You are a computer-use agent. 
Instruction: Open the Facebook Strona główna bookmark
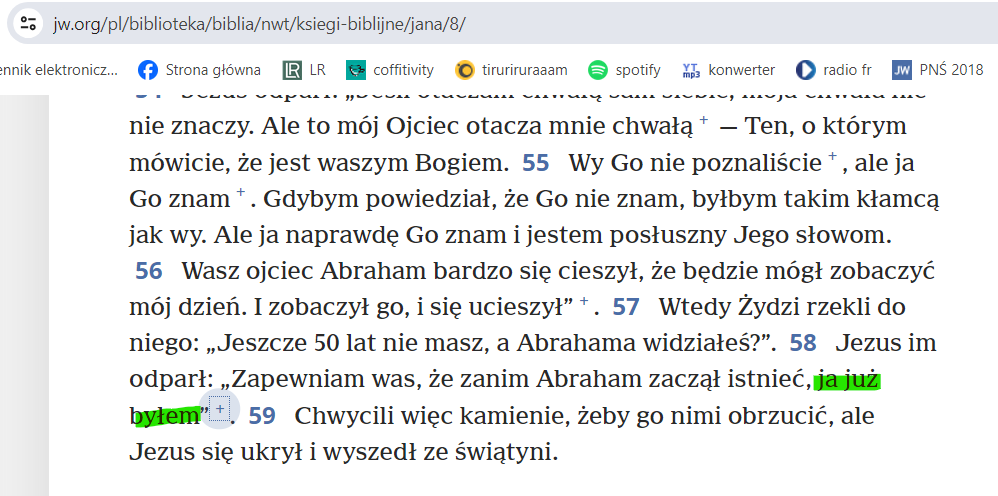pyautogui.click(x=200, y=70)
